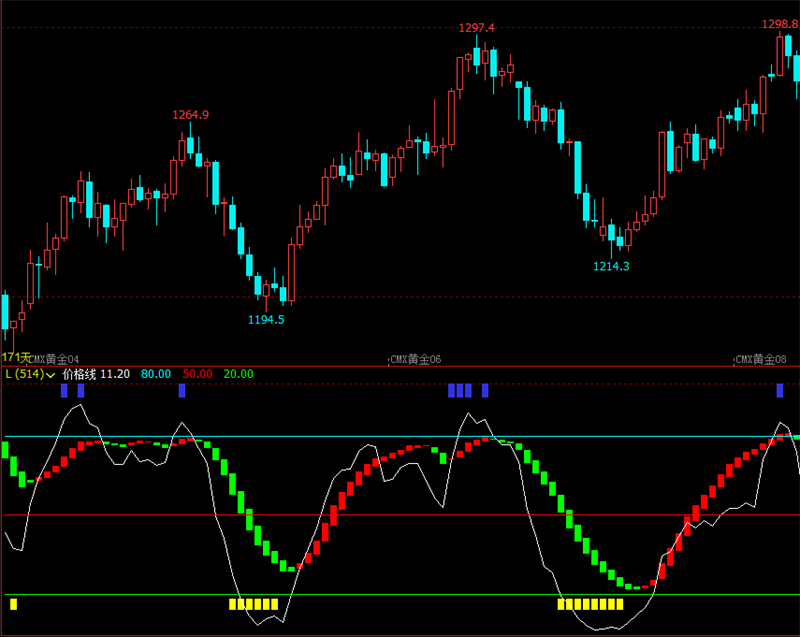The height and width of the screenshot is (637, 800).
Task: Open the L (514) indicator dropdown arrow
Action: [51, 375]
